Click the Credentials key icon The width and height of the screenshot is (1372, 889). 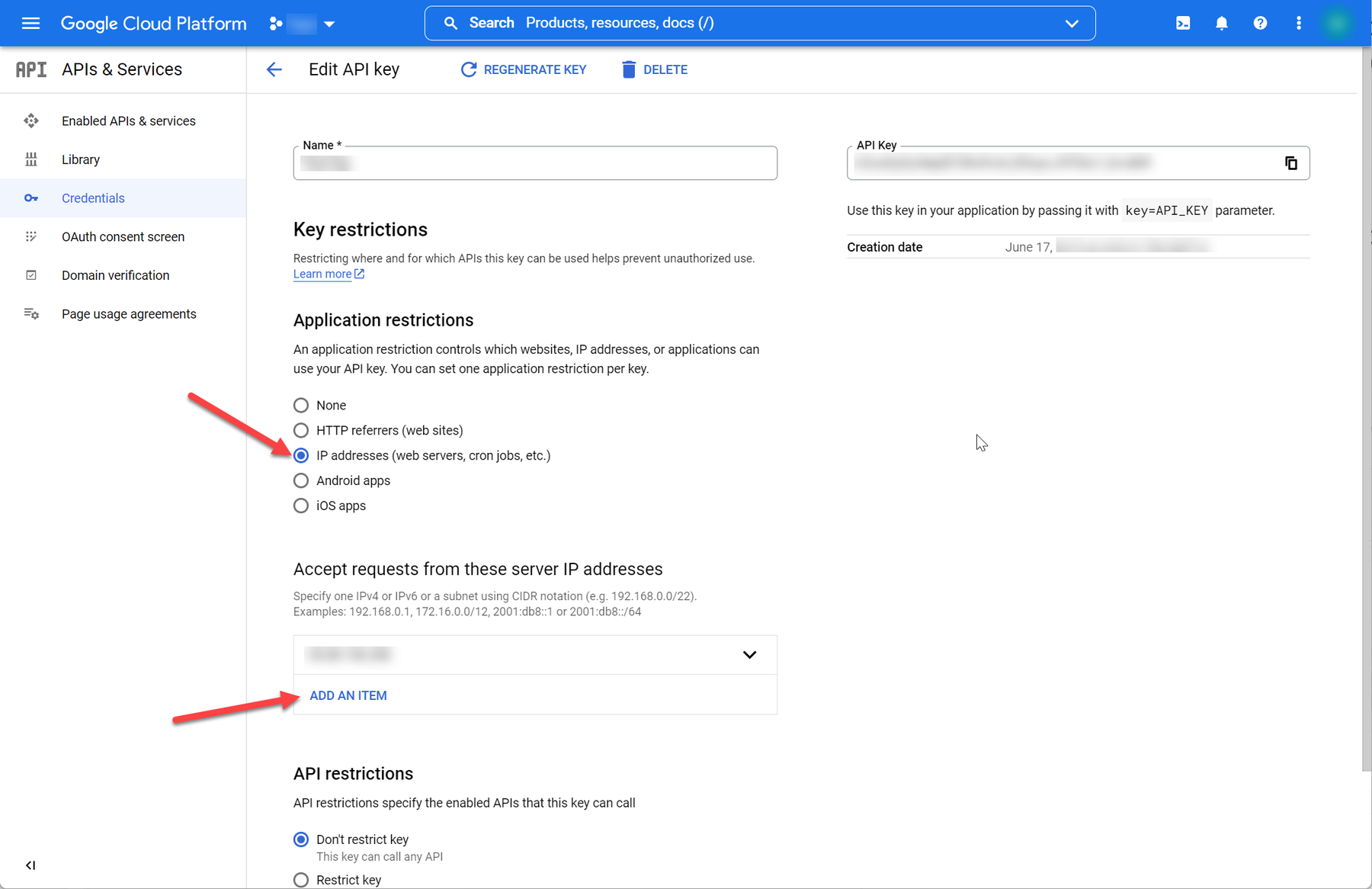(x=31, y=198)
